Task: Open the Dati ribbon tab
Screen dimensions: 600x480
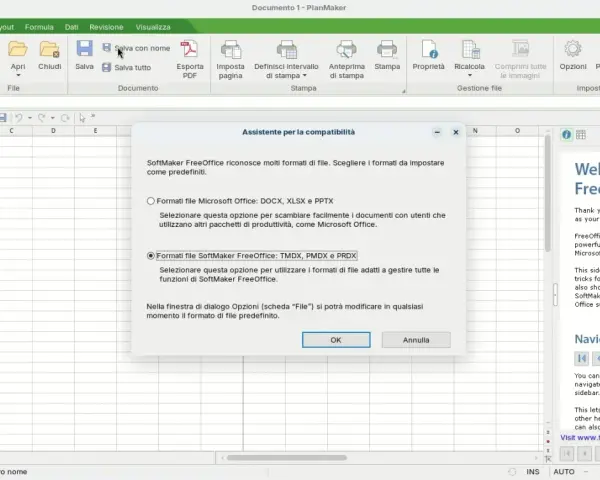Action: pos(72,27)
